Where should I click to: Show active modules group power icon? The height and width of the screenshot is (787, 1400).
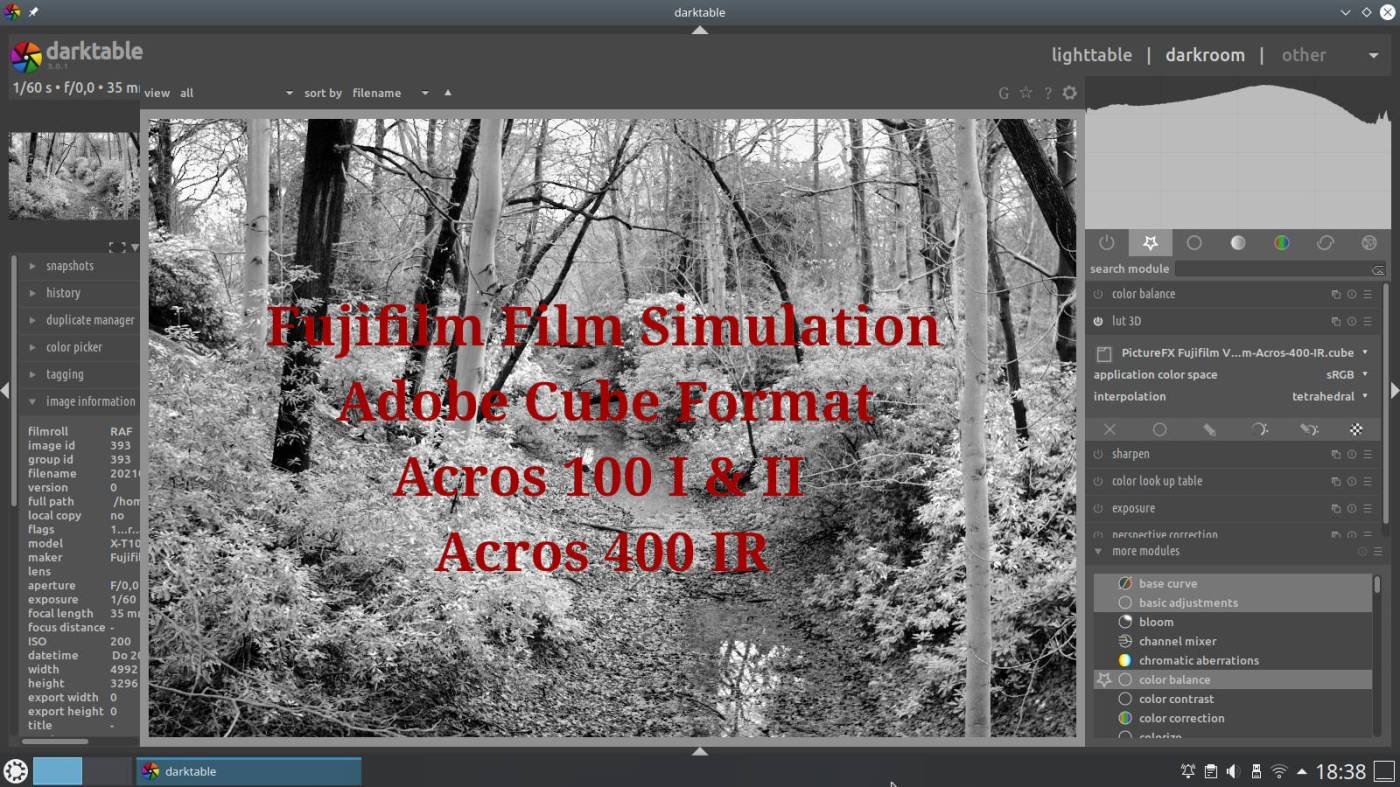(x=1106, y=243)
